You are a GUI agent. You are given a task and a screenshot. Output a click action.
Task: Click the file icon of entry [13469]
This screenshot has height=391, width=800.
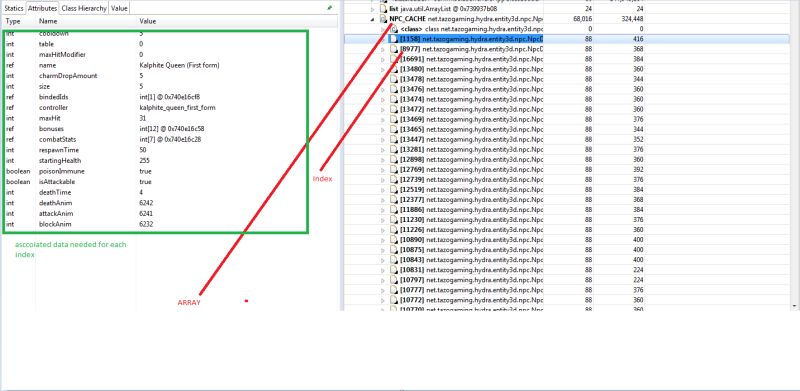point(393,119)
